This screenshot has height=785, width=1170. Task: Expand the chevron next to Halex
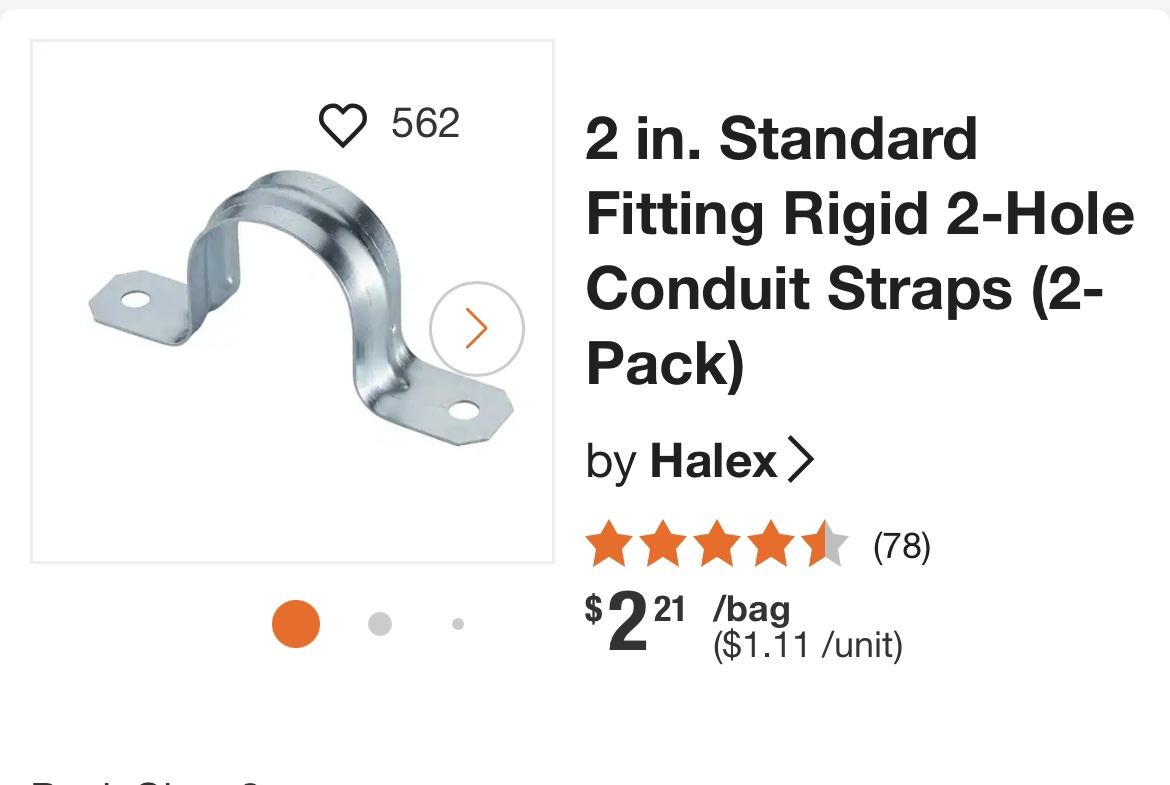(800, 460)
